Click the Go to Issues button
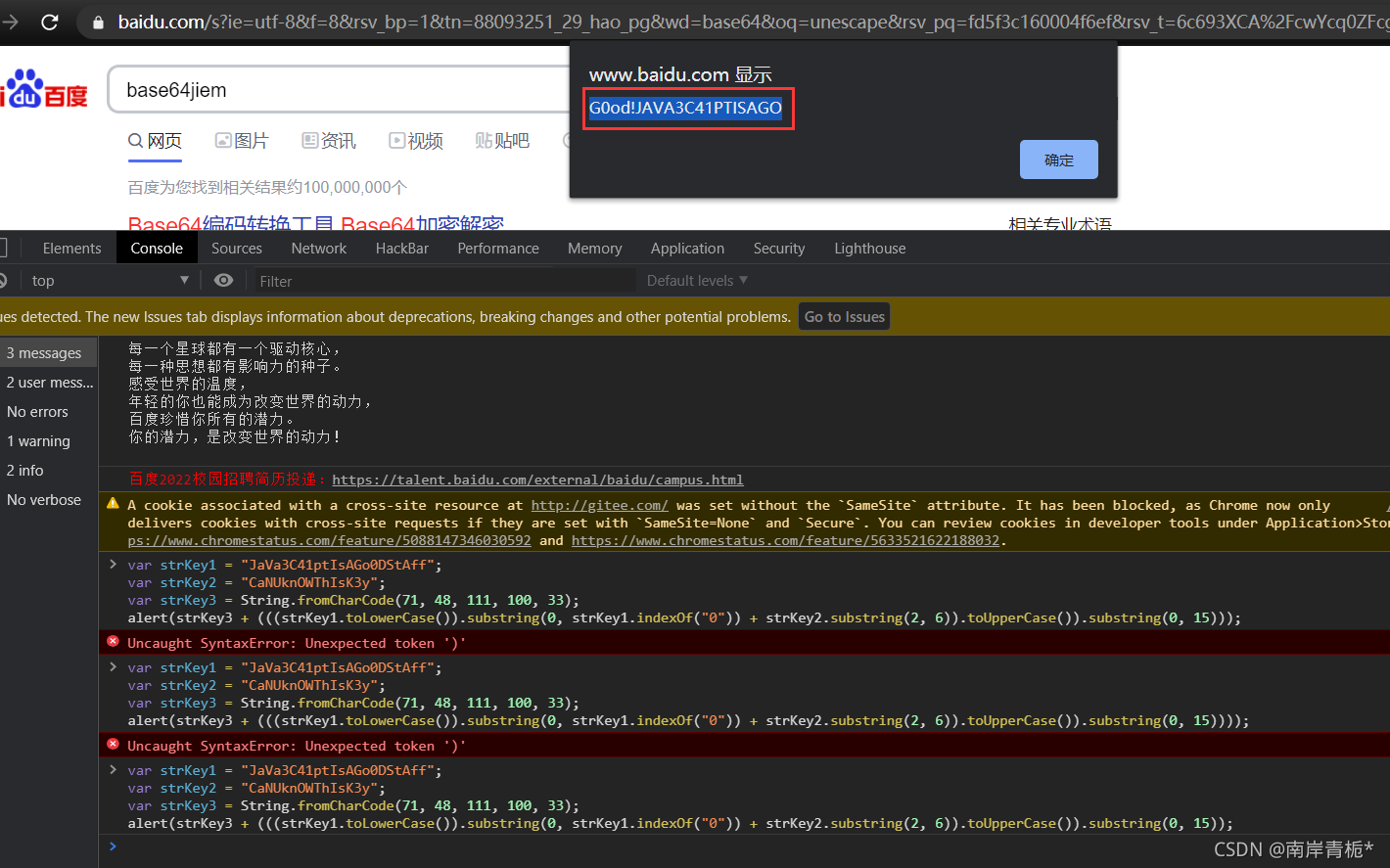Image resolution: width=1390 pixels, height=868 pixels. click(845, 316)
